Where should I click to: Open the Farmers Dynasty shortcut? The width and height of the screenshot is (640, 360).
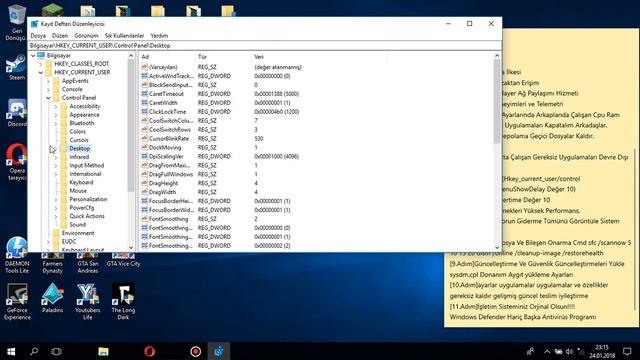tap(52, 262)
